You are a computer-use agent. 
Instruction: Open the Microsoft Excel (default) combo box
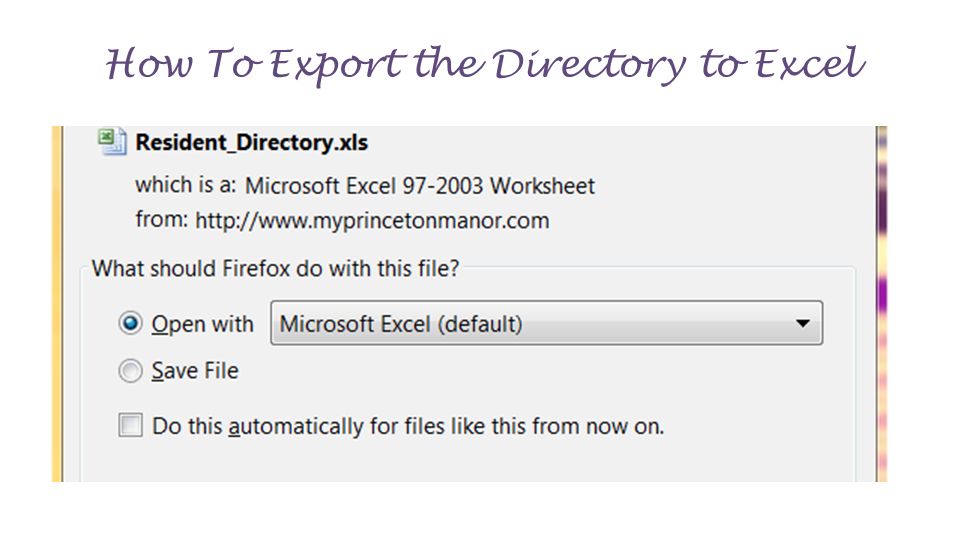pos(547,323)
